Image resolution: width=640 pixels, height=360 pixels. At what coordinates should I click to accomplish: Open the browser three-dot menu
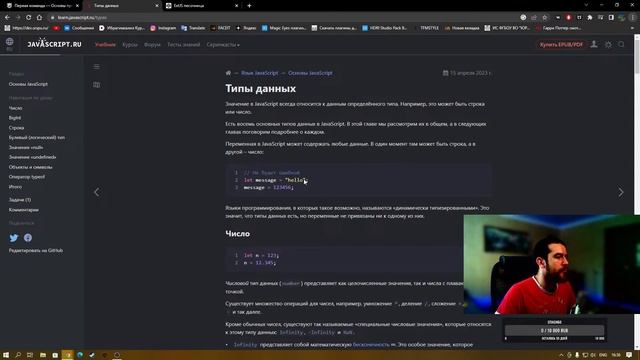tap(633, 18)
